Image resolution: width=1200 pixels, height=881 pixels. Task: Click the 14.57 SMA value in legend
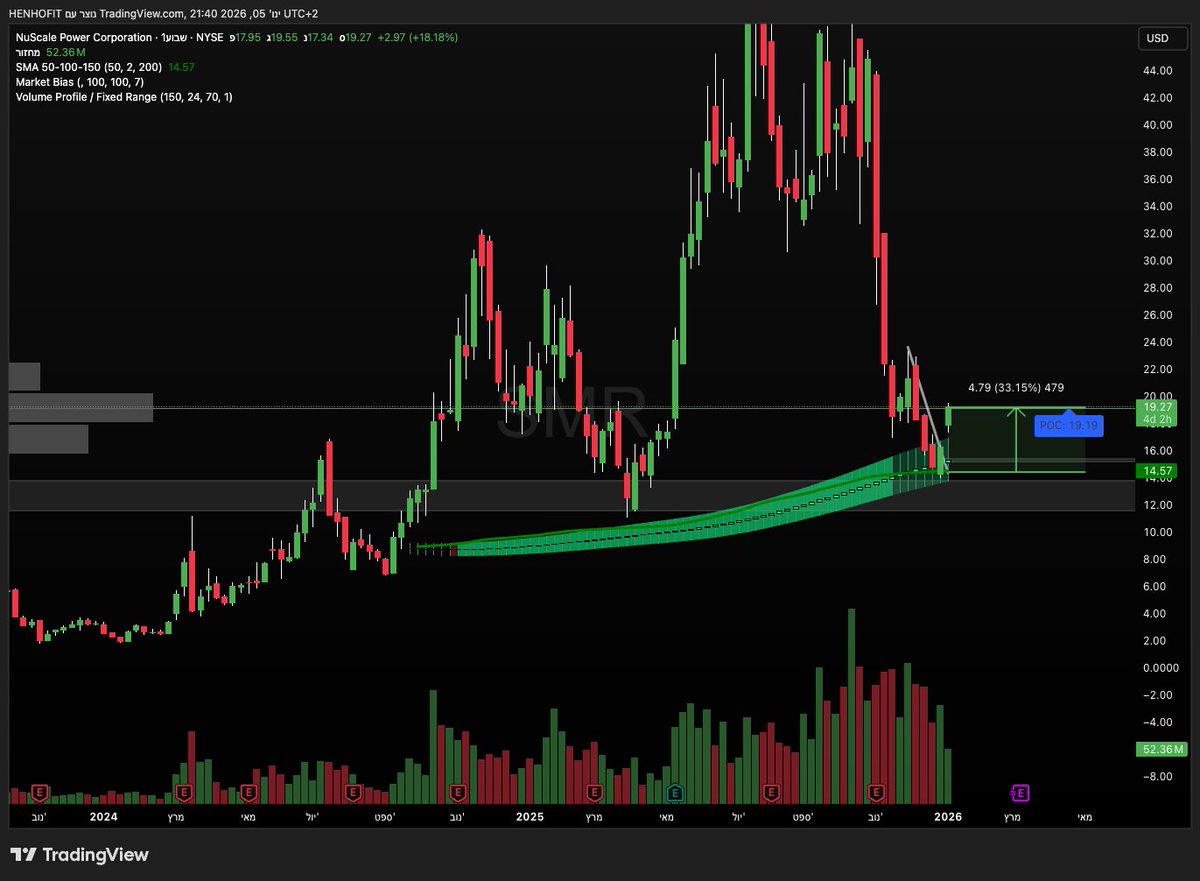coord(181,67)
